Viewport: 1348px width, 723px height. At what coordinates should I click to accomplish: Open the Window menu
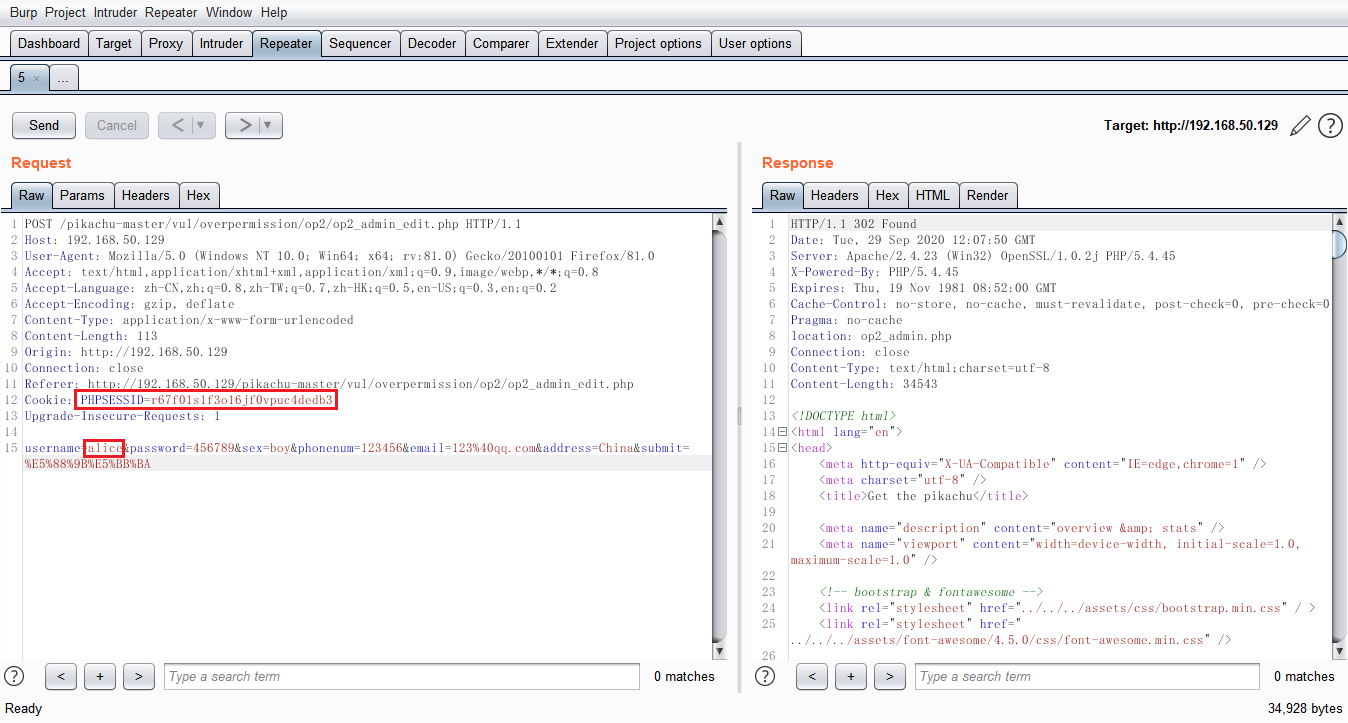(x=229, y=13)
